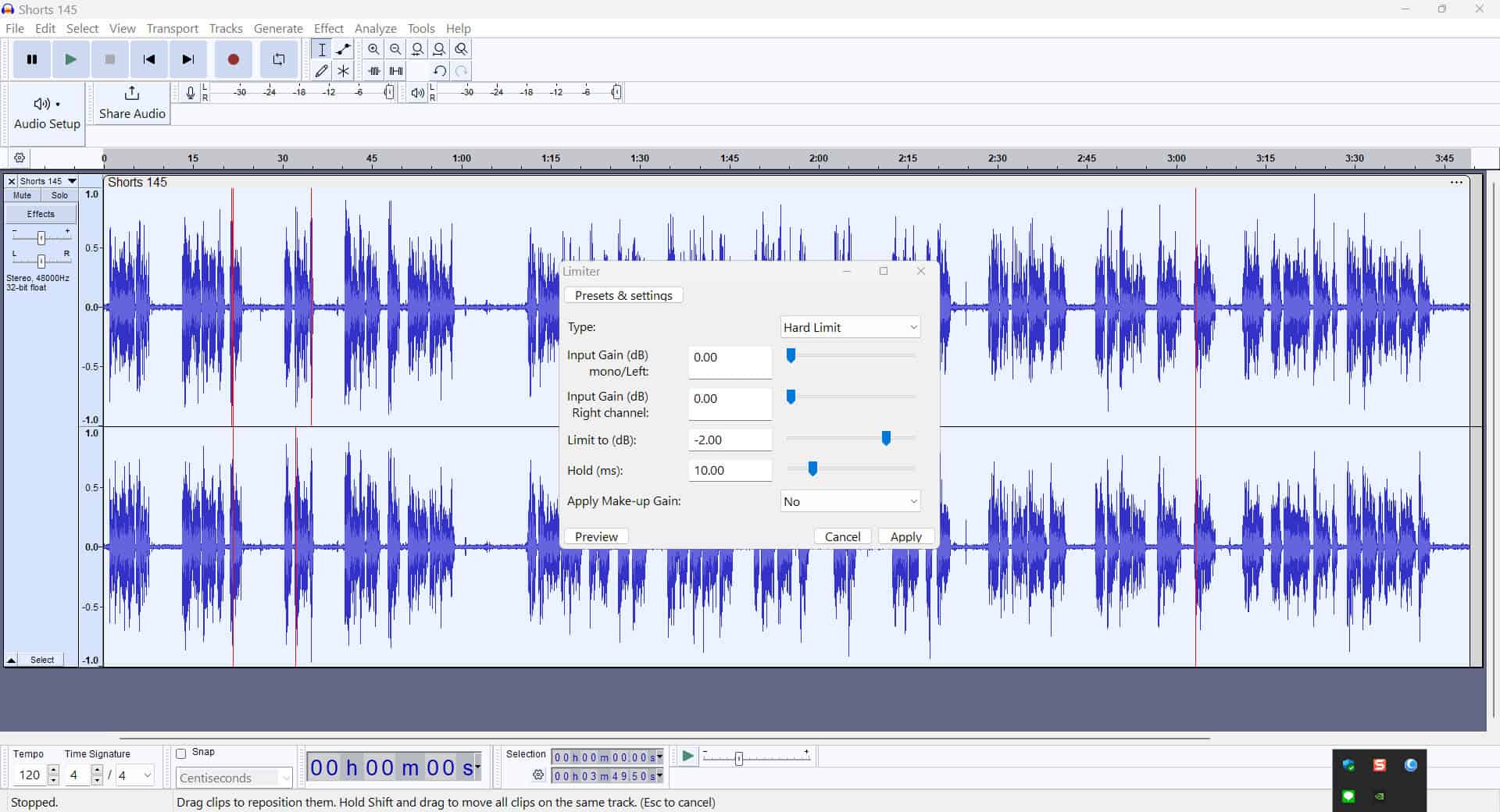Open the Effect menu

pyautogui.click(x=328, y=28)
